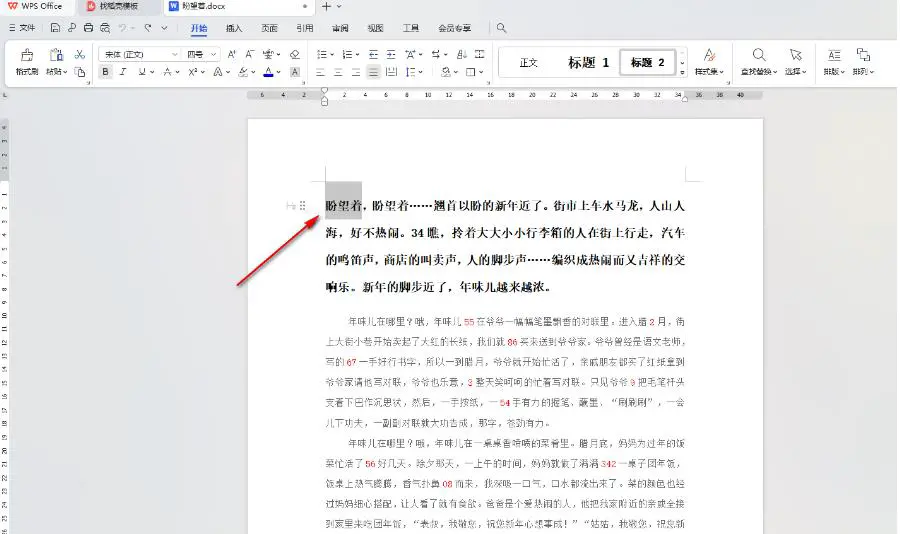Screen dimensions: 900x534
Task: Click the increase indent icon
Action: 391,55
